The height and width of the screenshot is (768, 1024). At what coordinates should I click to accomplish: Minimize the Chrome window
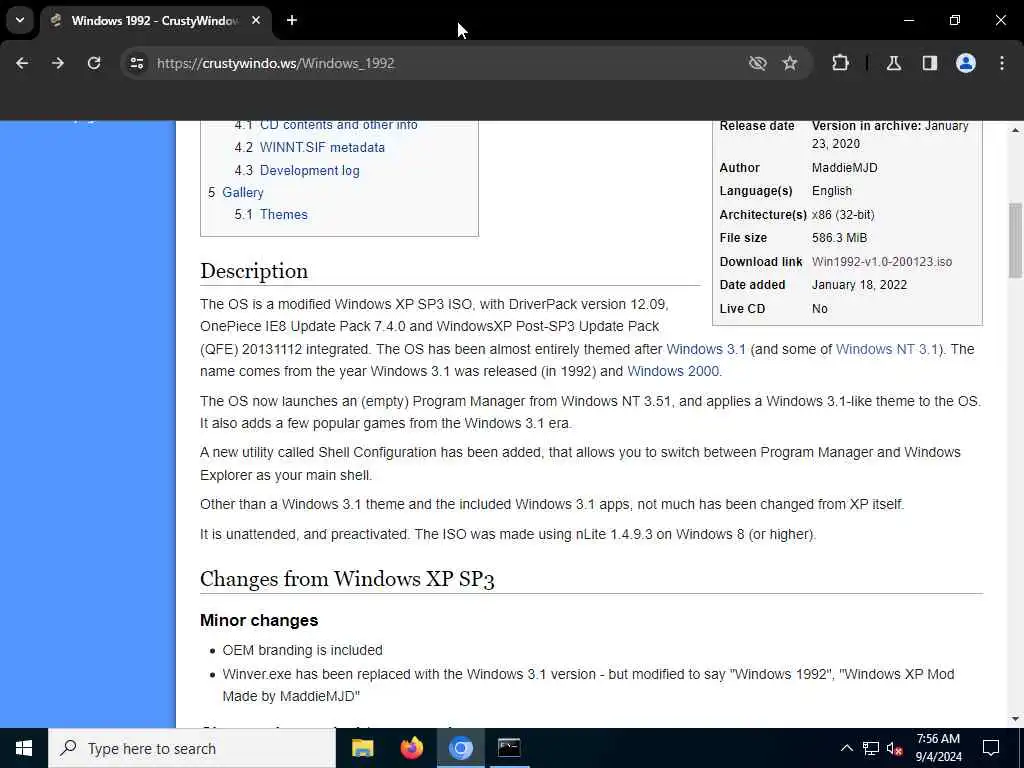tap(908, 20)
